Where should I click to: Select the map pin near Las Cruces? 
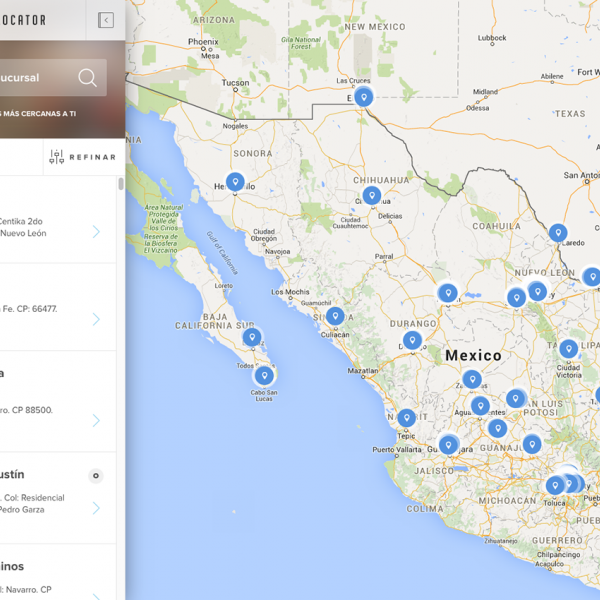click(364, 97)
